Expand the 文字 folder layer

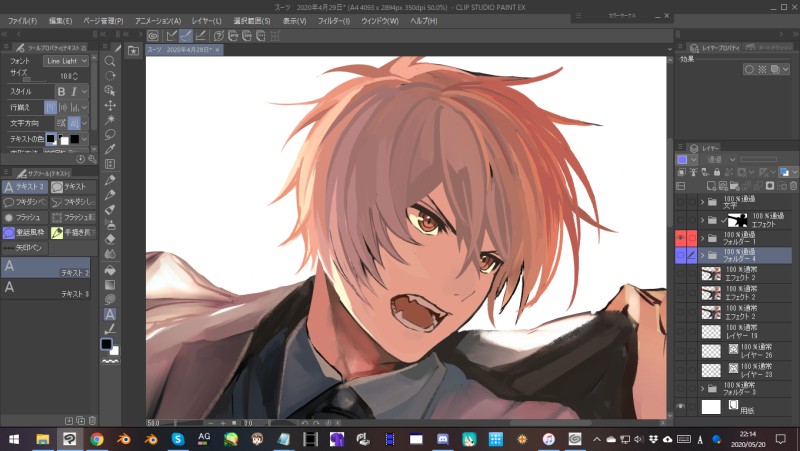[703, 202]
